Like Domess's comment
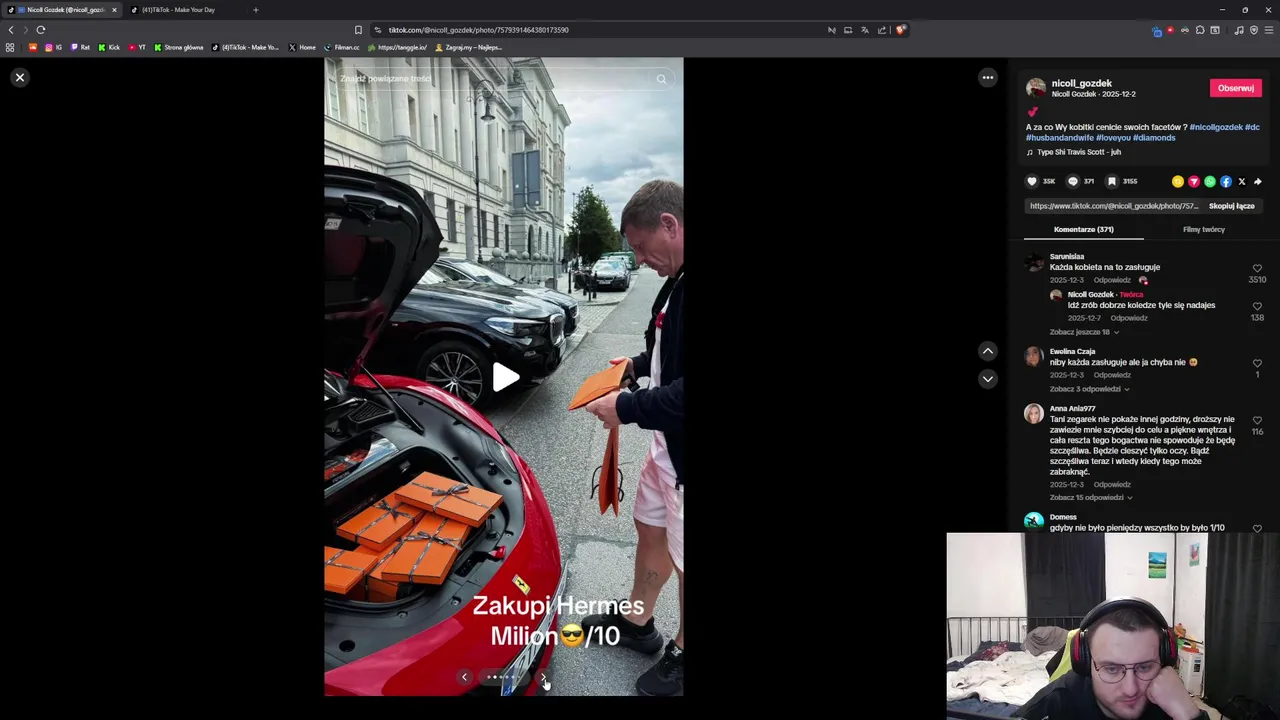Viewport: 1280px width, 720px height. (1257, 528)
